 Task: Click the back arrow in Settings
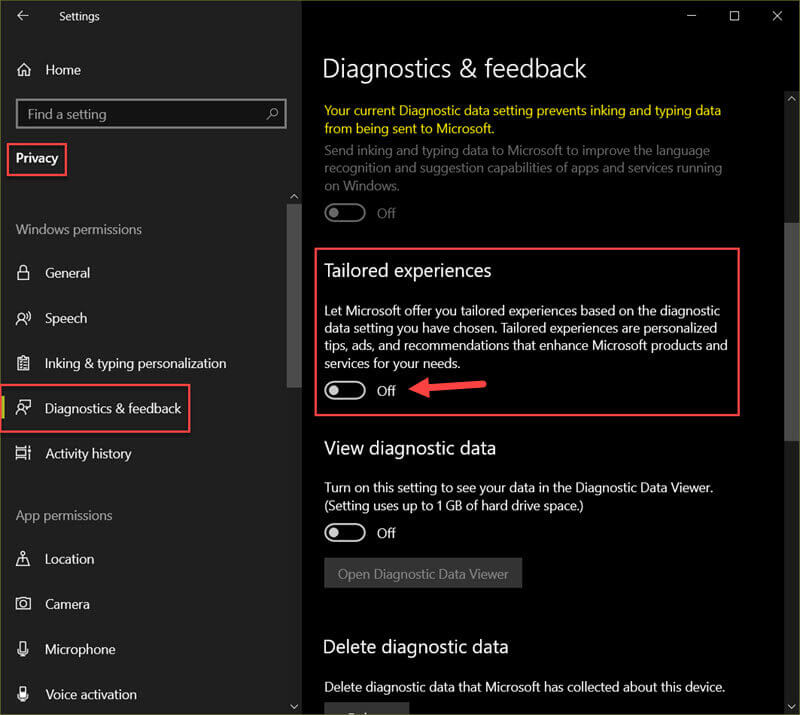[23, 16]
